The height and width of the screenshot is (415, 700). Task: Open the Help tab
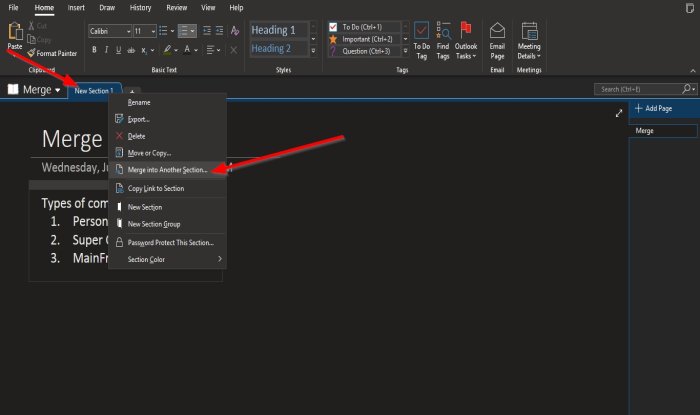click(x=236, y=8)
